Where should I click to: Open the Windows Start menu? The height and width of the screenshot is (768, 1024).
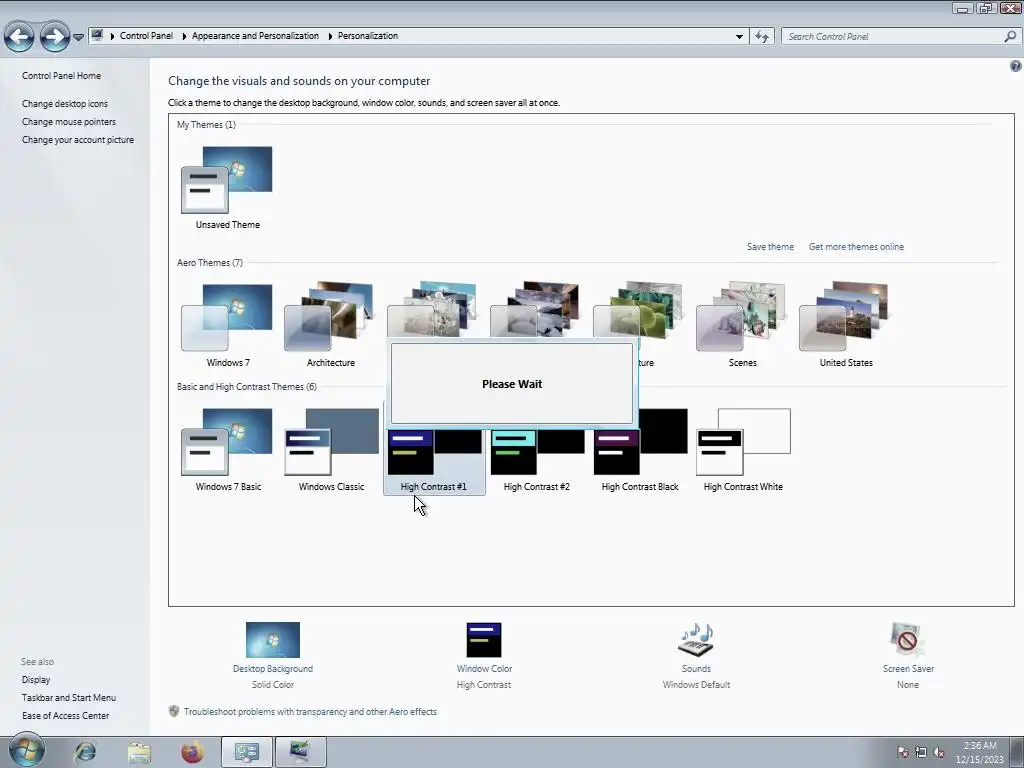pos(27,750)
